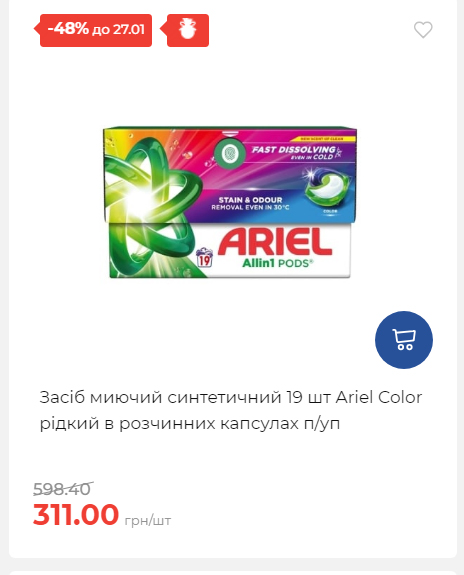Click the Fast Dissolving label on package

pyautogui.click(x=295, y=153)
